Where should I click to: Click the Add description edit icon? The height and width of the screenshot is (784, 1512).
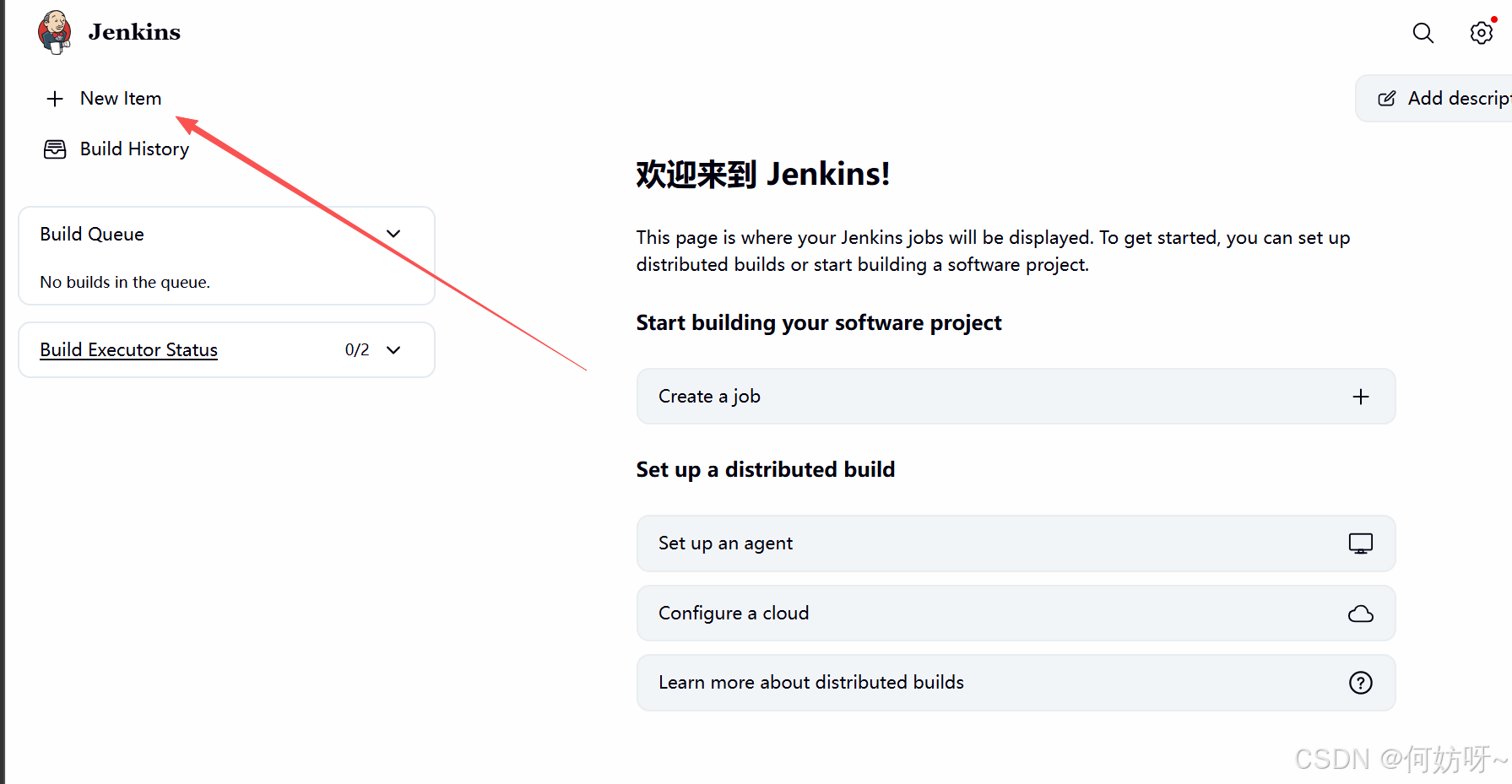pos(1387,99)
